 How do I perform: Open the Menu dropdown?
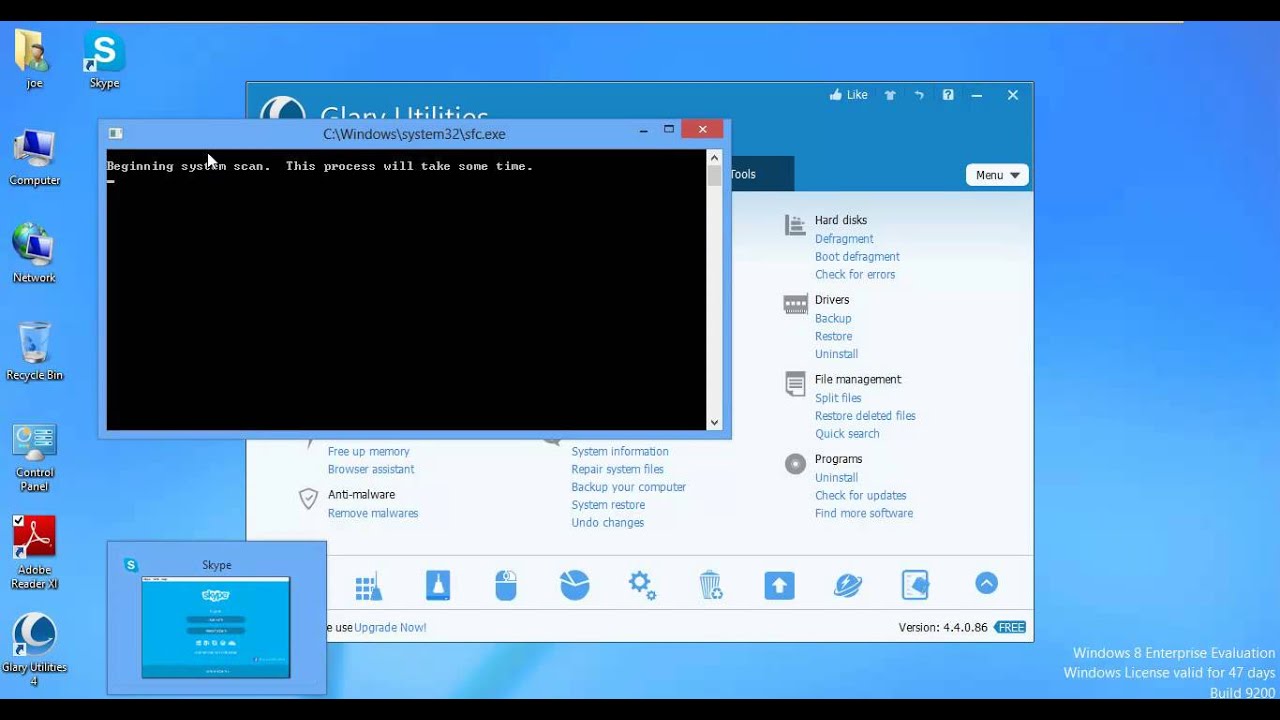click(996, 174)
